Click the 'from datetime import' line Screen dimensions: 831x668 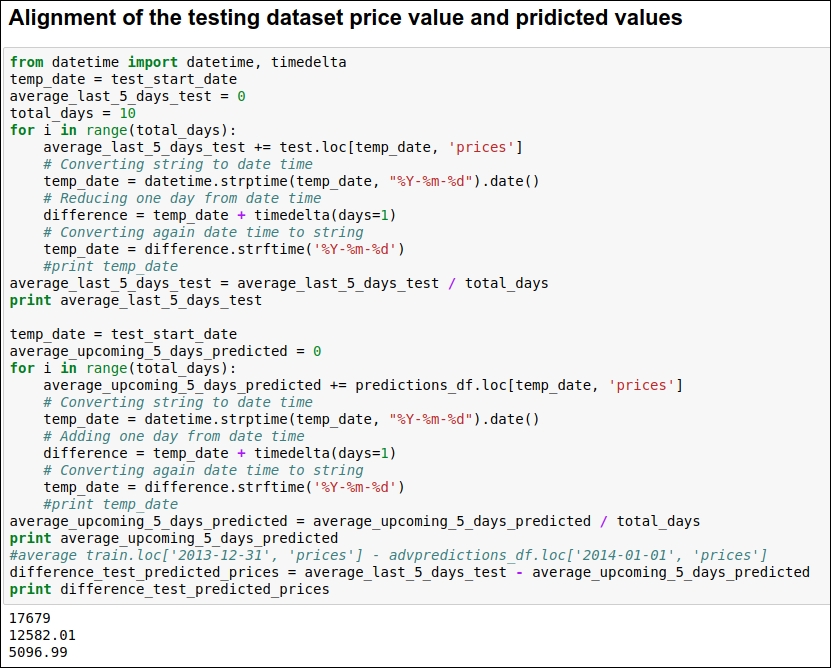(x=178, y=62)
